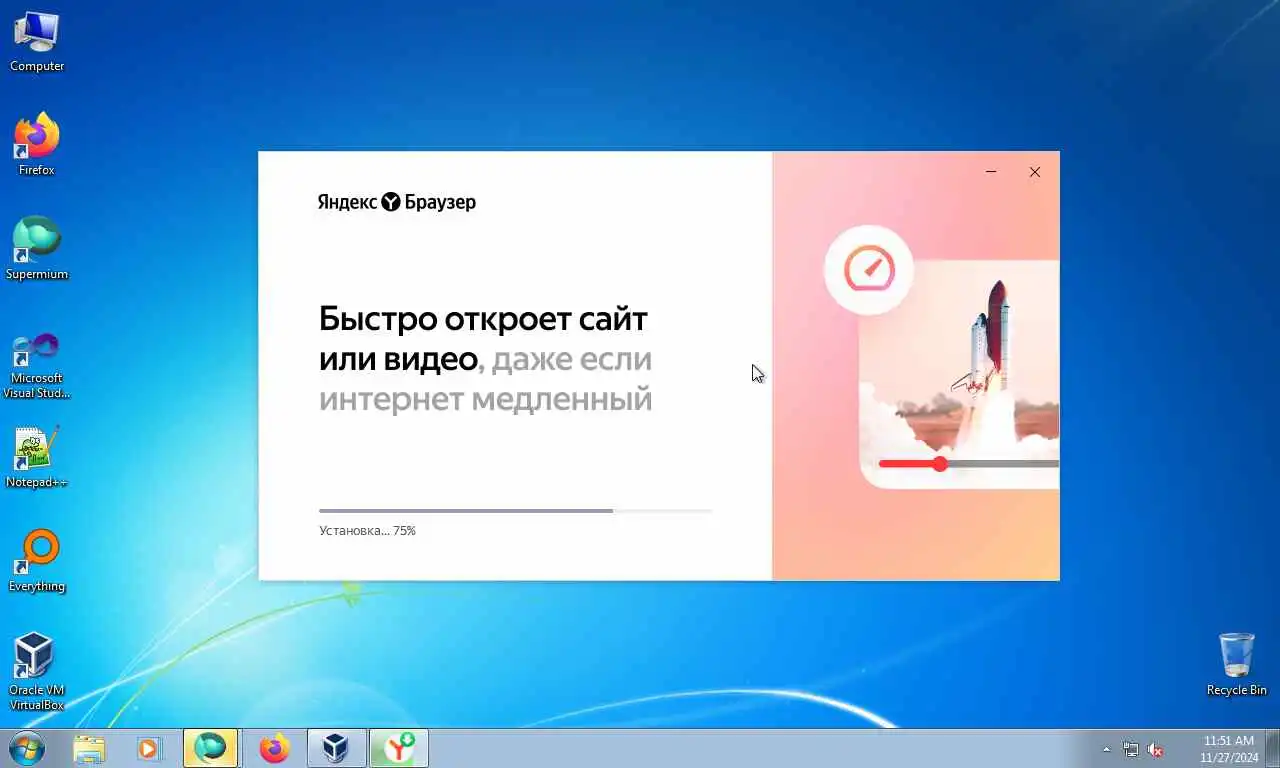This screenshot has height=768, width=1280.
Task: Click the muted volume tray icon
Action: point(1155,749)
